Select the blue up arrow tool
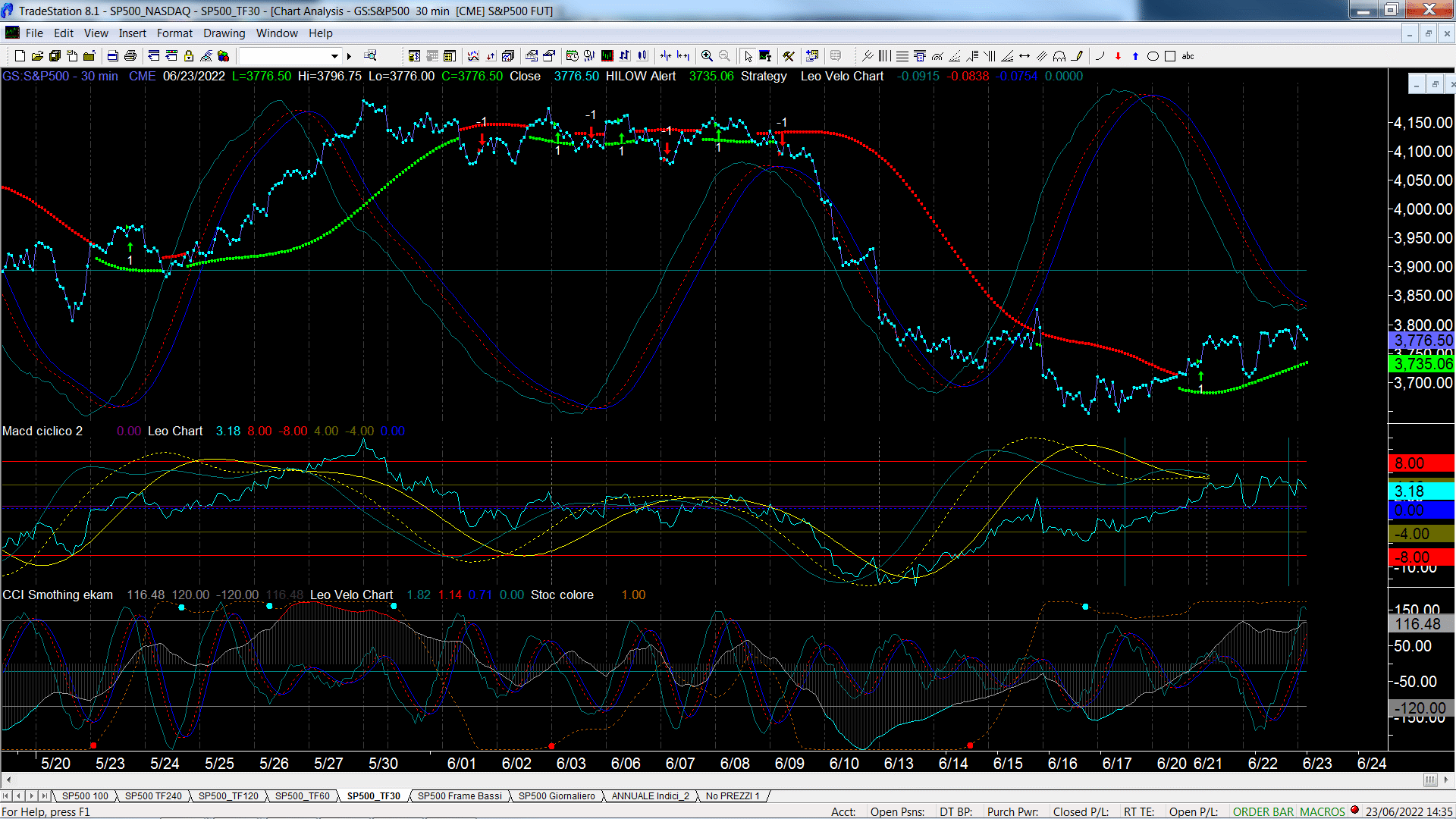Image resolution: width=1456 pixels, height=819 pixels. click(1135, 56)
